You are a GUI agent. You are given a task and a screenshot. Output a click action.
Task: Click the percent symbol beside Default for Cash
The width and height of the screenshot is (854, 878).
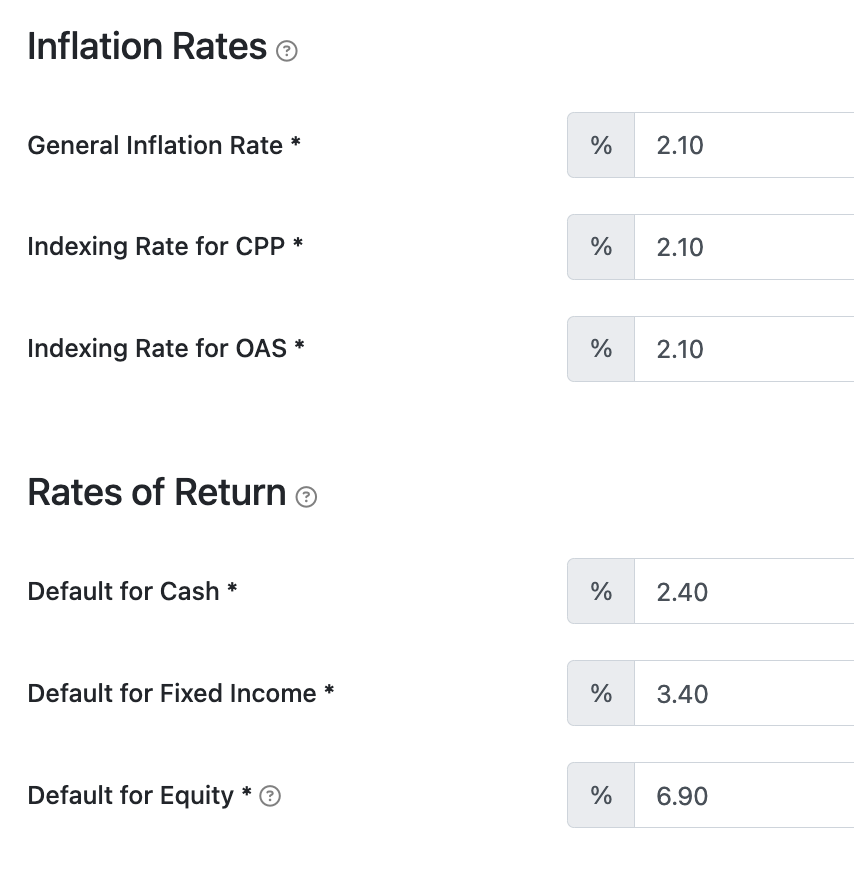pos(601,591)
